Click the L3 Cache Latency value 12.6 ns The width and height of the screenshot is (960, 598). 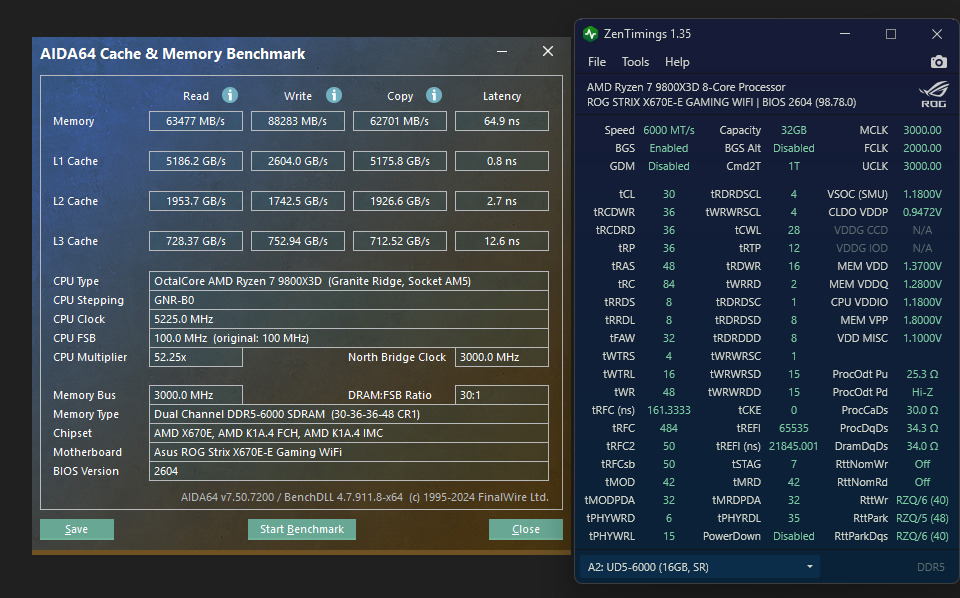(x=501, y=241)
